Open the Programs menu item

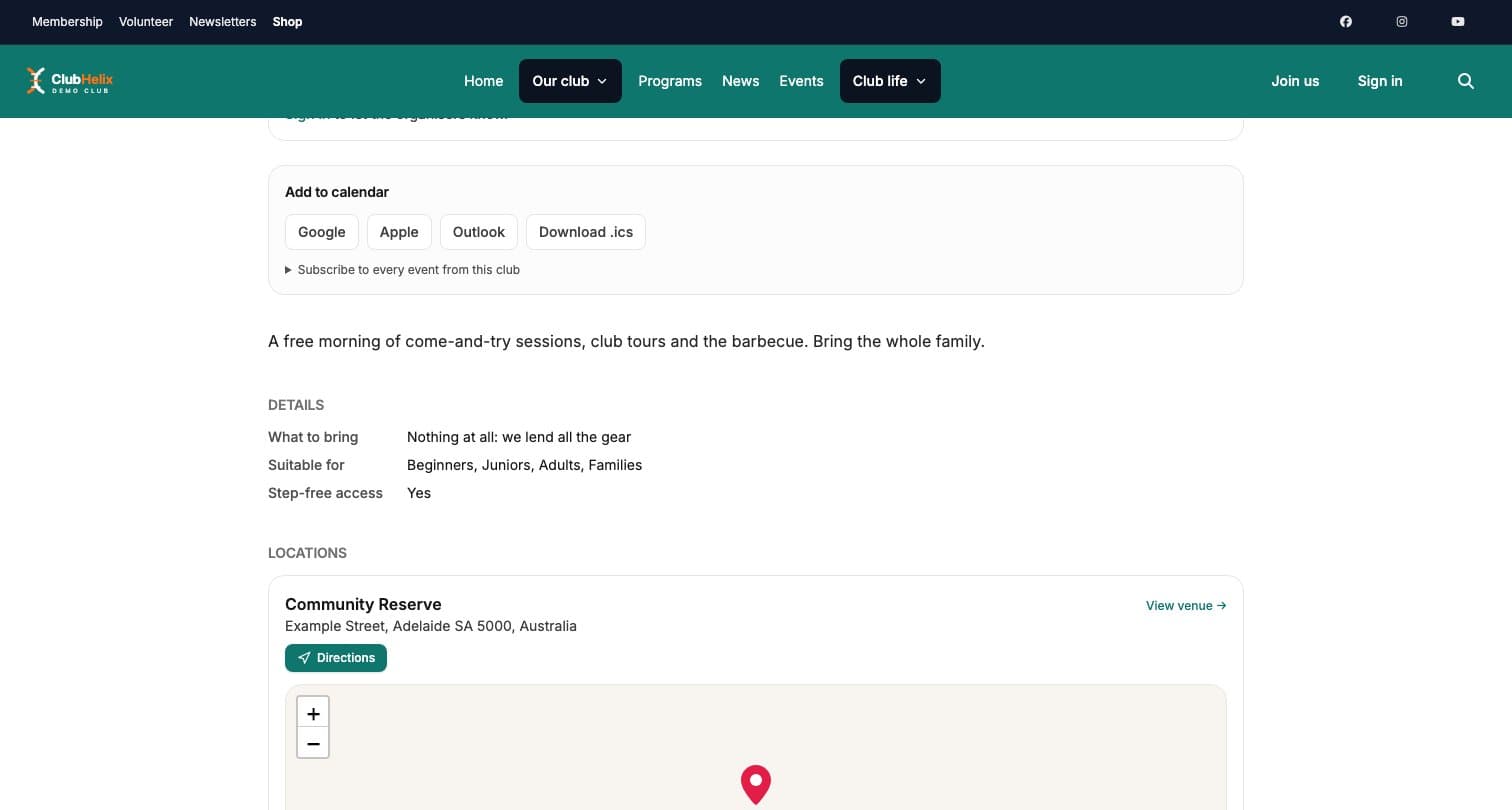click(x=670, y=81)
